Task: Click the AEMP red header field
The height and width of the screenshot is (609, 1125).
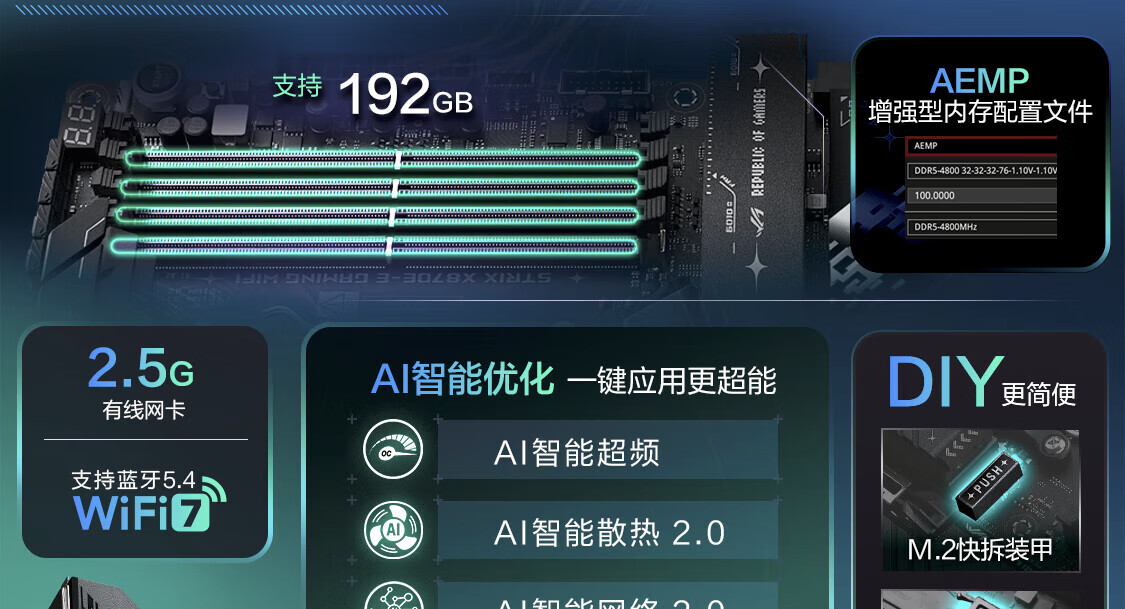Action: [982, 146]
